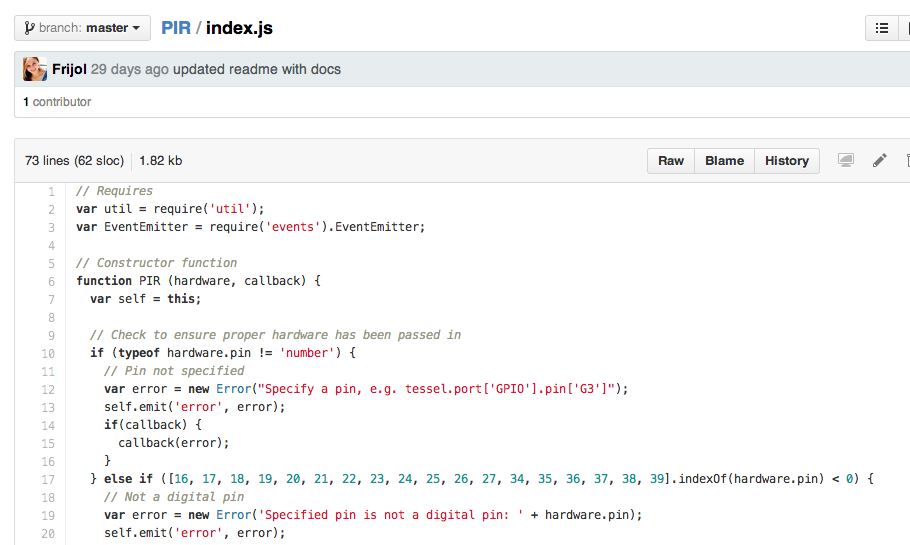Select line number 1

point(52,192)
